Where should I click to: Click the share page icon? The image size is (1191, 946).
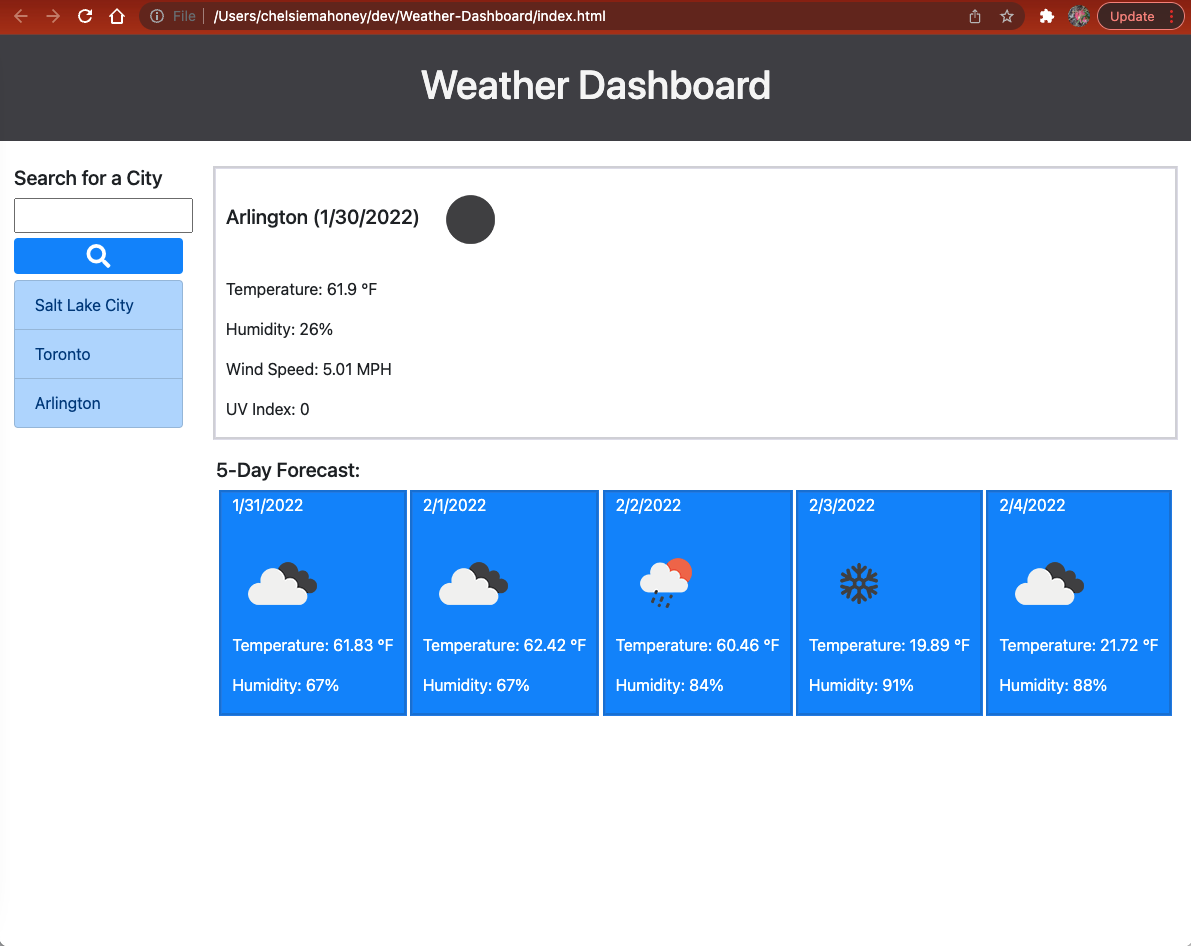click(975, 16)
